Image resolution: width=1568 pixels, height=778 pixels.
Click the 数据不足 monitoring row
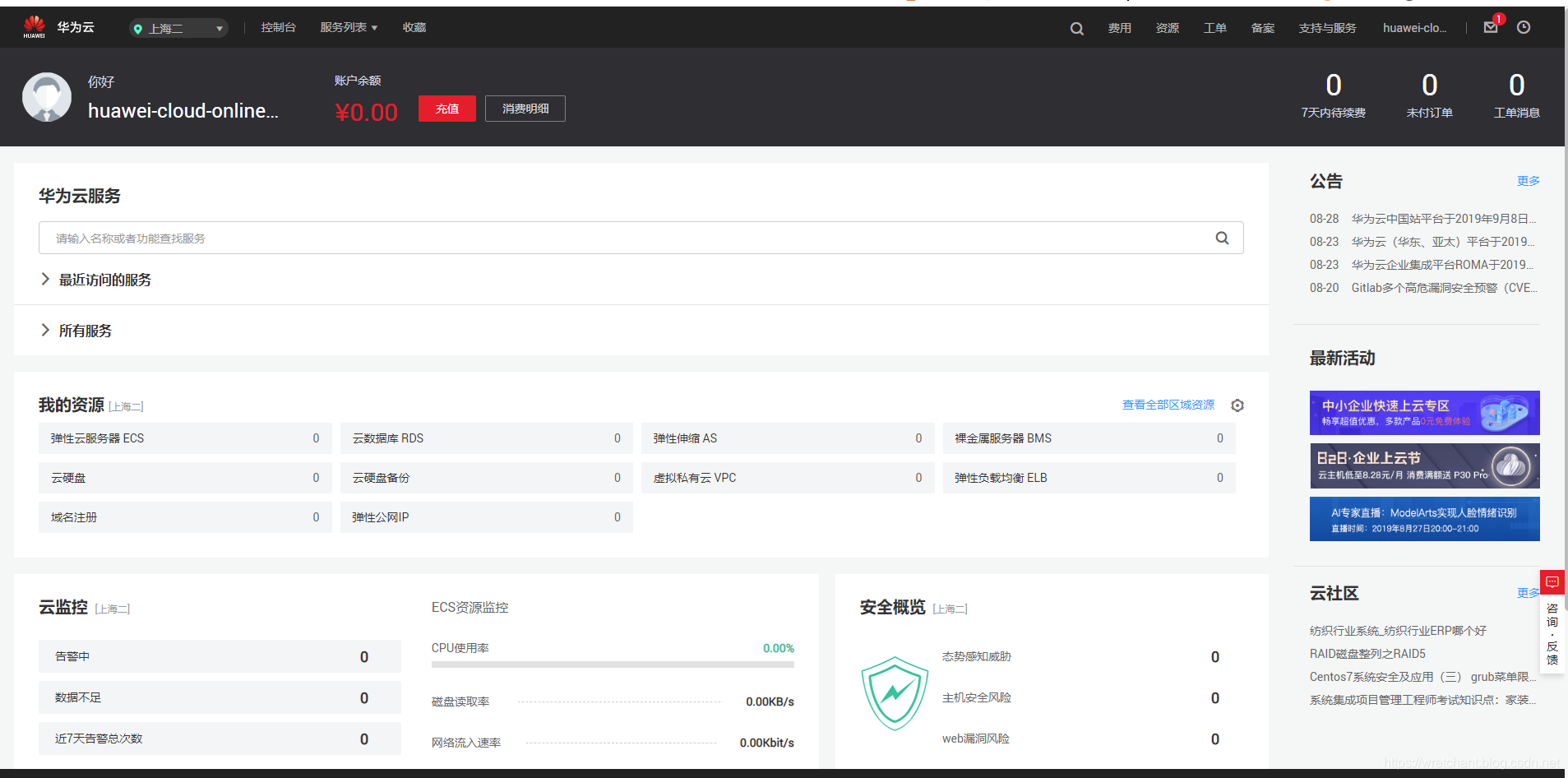pos(220,697)
